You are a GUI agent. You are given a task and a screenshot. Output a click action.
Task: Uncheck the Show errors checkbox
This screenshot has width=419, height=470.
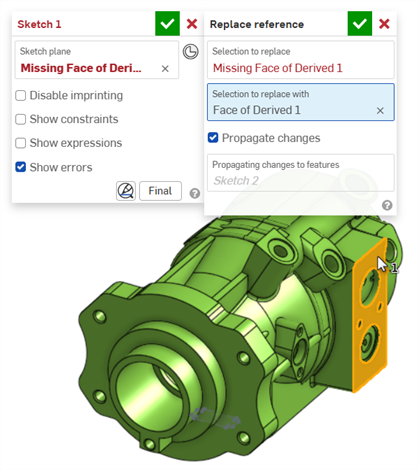pyautogui.click(x=21, y=167)
